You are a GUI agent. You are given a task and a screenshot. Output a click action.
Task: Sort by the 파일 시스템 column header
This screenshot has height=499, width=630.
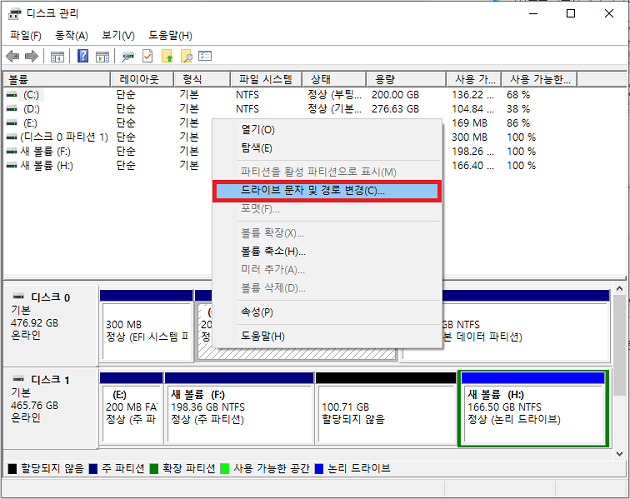tap(266, 80)
